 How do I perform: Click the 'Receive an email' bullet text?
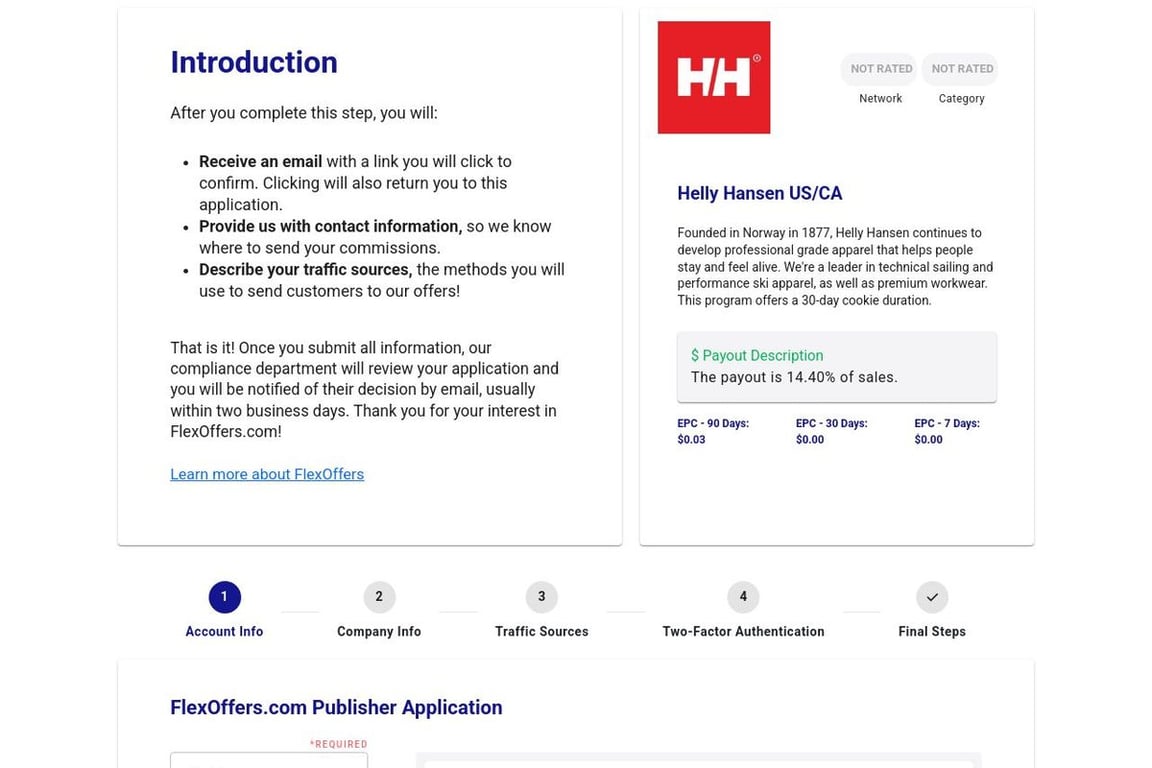click(260, 162)
